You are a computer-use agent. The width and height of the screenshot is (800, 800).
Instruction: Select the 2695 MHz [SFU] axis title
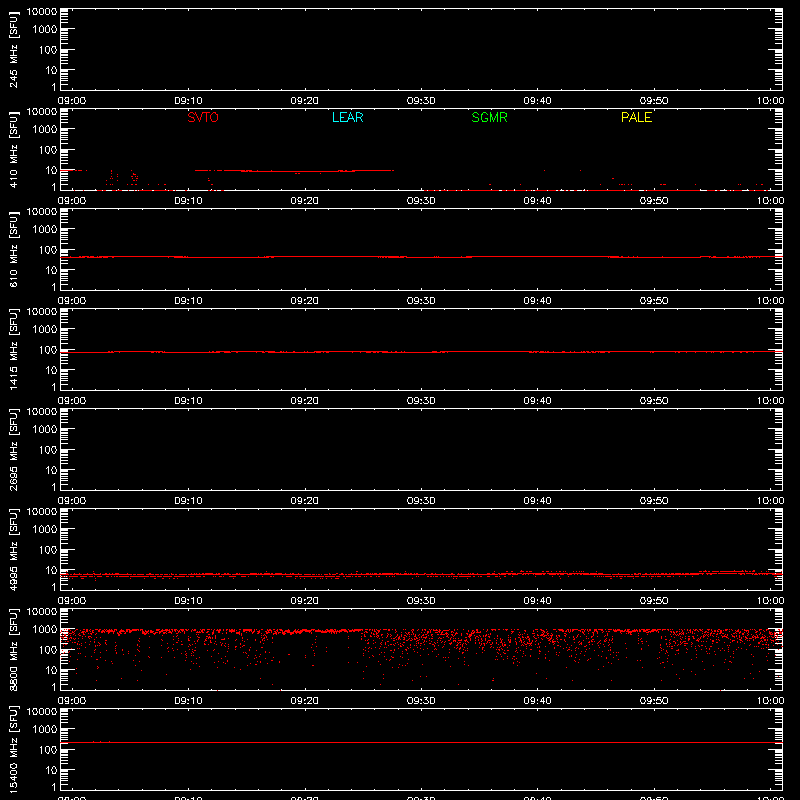(13, 449)
